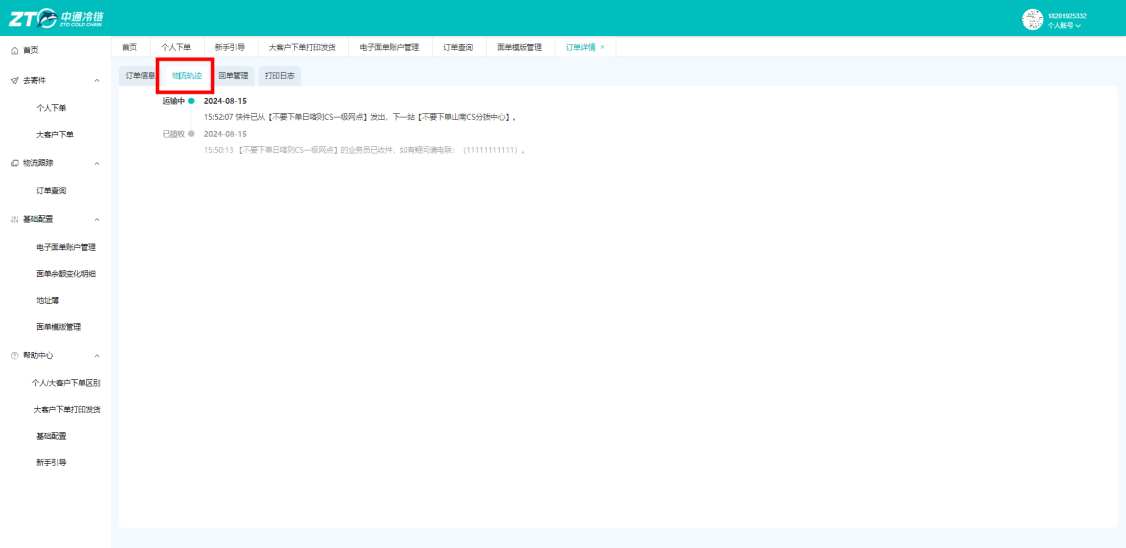Click the paper plane icon beside 去寄件
This screenshot has width=1126, height=548.
tap(14, 80)
